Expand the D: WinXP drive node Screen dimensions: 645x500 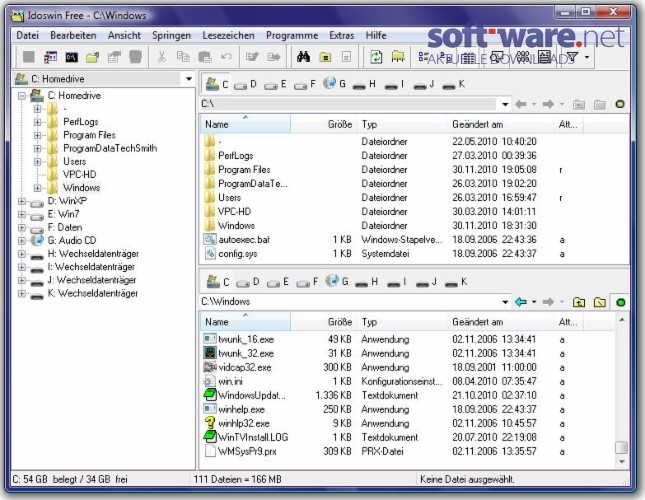22,201
